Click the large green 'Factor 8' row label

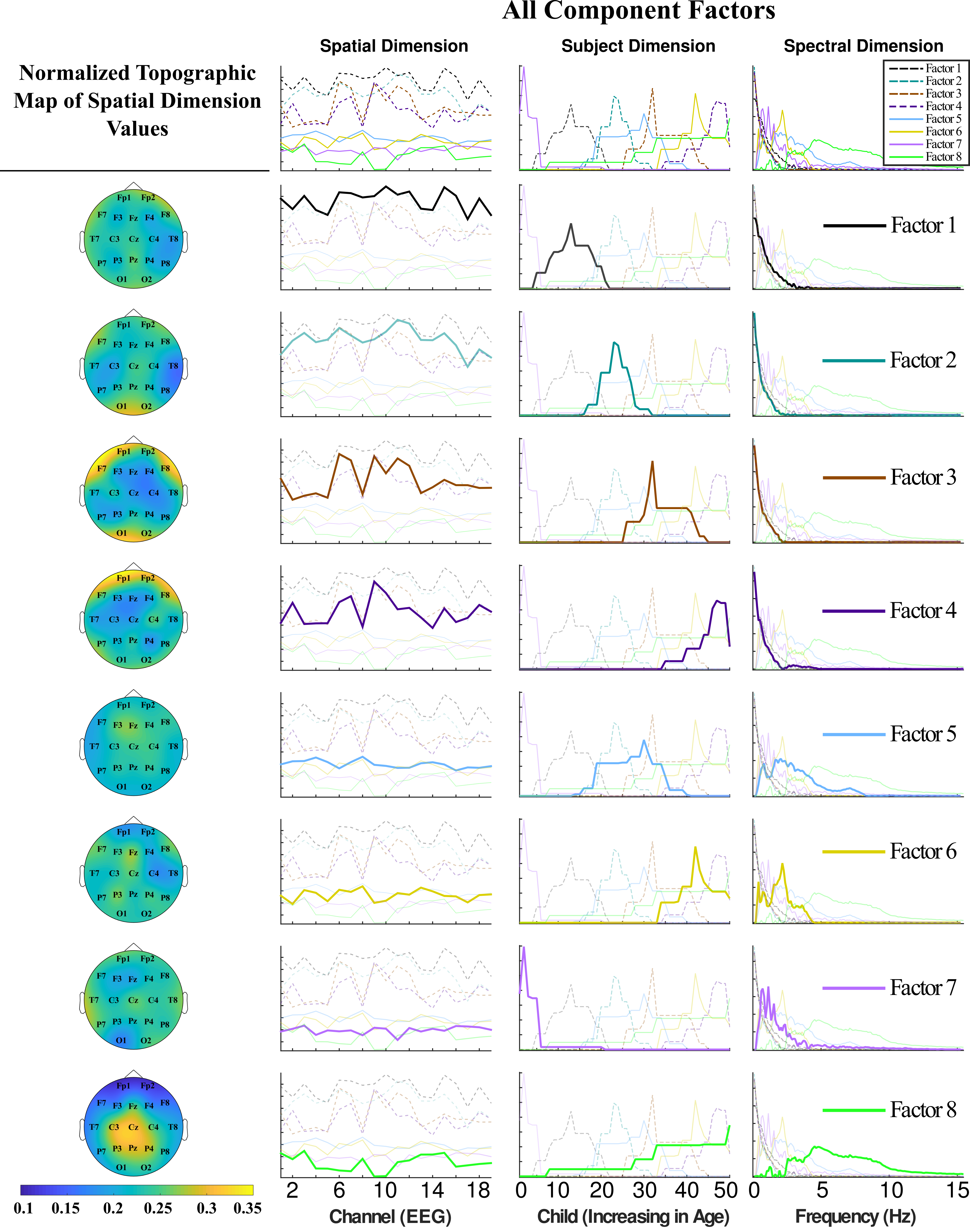(x=923, y=1109)
